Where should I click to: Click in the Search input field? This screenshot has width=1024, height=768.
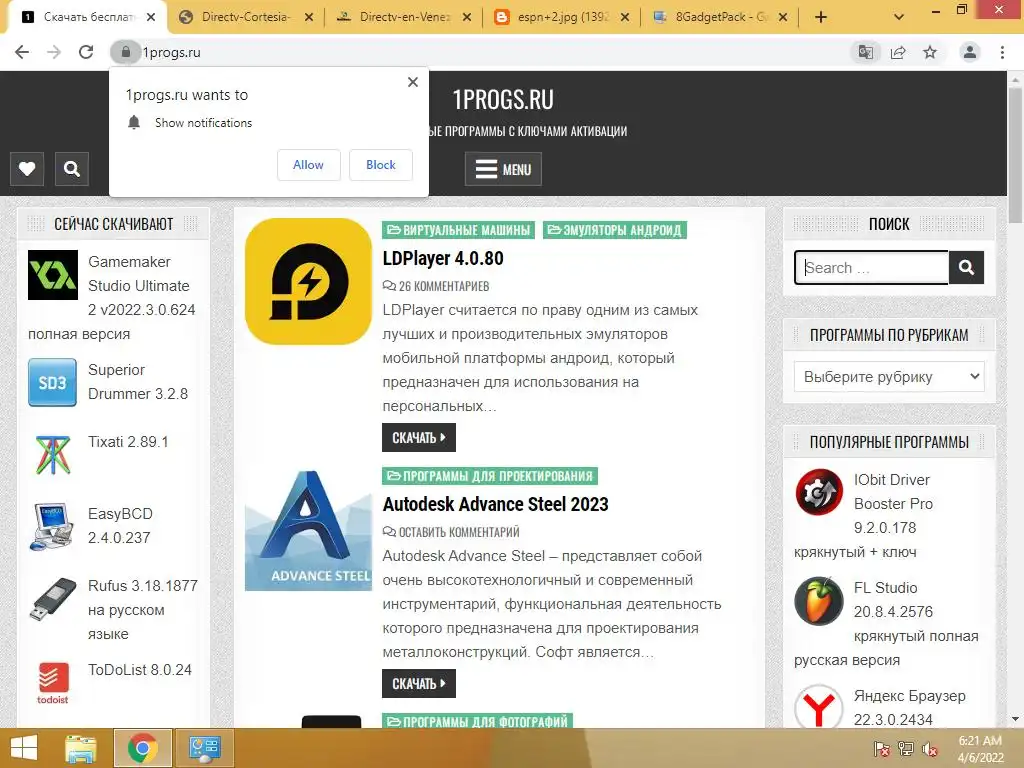coord(872,268)
